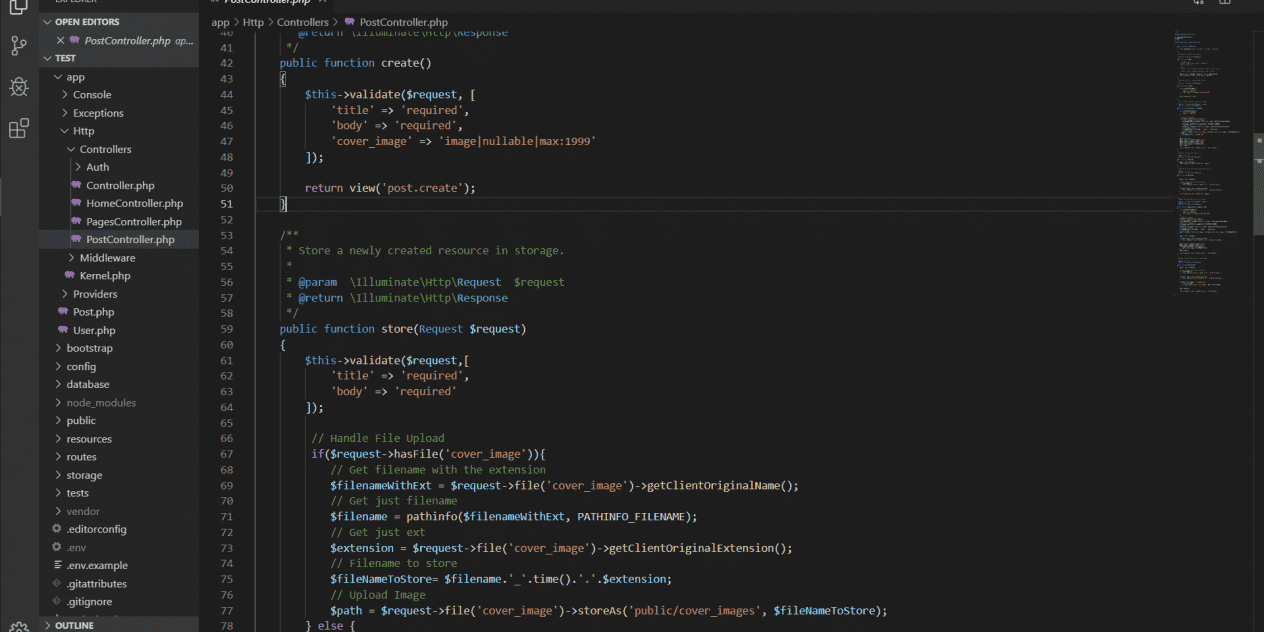Click the PHP icon beside User.php

(63, 330)
